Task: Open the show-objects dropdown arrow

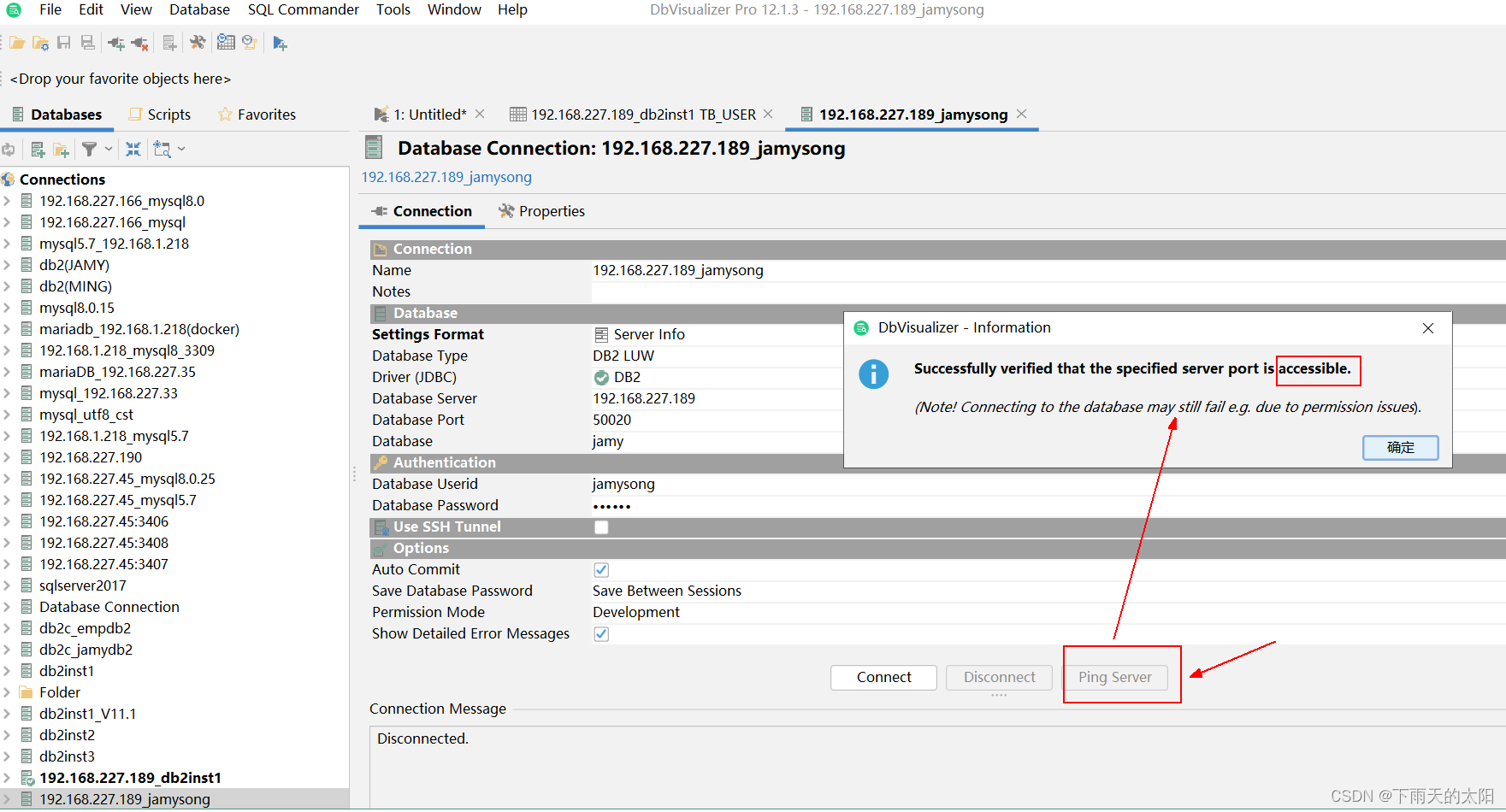Action: [181, 150]
